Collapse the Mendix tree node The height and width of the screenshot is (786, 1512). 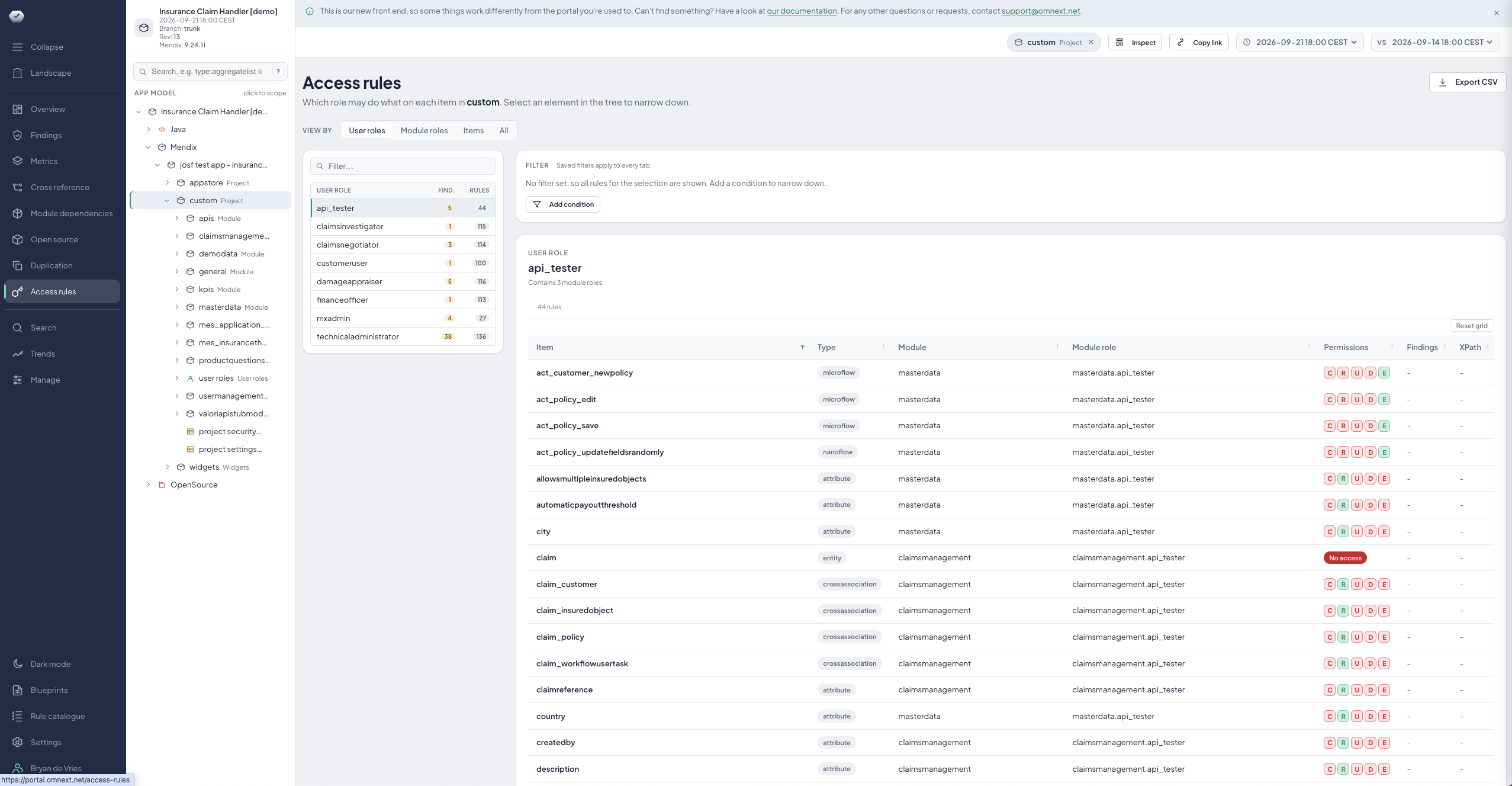click(x=148, y=147)
